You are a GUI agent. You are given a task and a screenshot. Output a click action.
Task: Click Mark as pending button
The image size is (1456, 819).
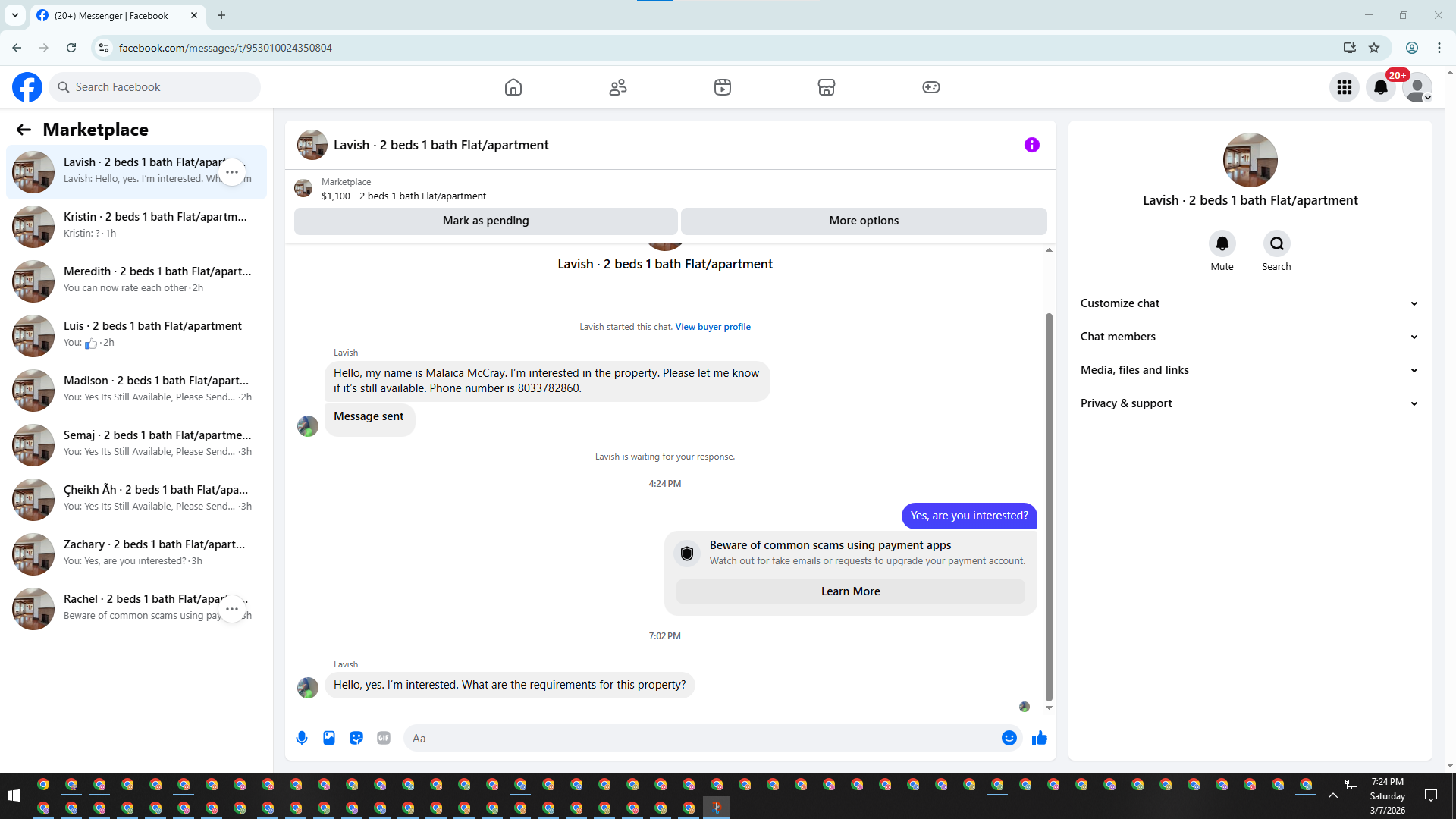486,221
